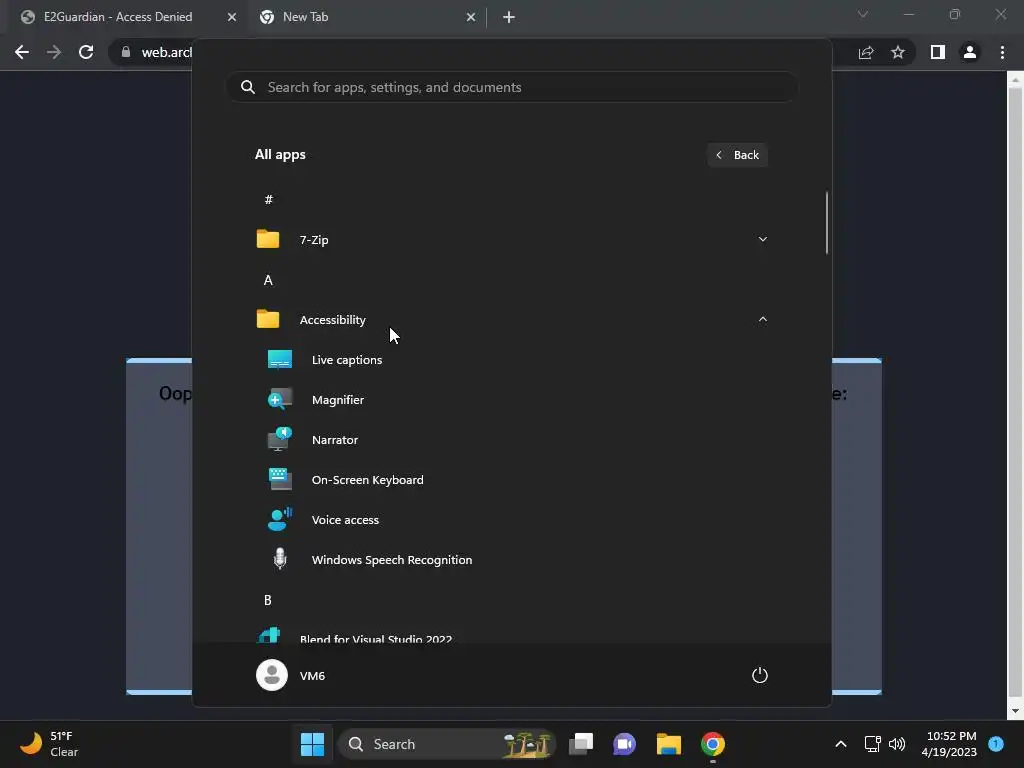Open File Explorer from taskbar
1024x768 pixels.
point(669,744)
